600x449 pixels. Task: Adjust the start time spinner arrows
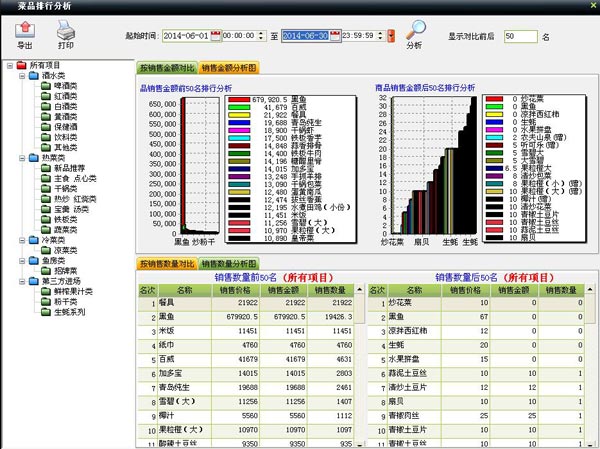tap(261, 36)
